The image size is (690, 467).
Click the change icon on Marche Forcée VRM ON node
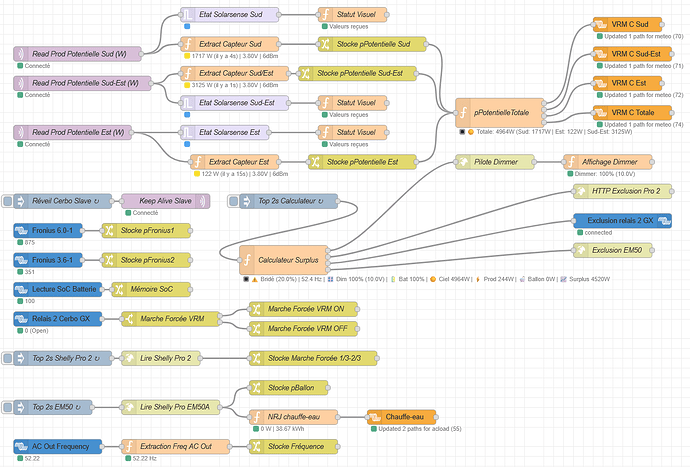(x=257, y=309)
